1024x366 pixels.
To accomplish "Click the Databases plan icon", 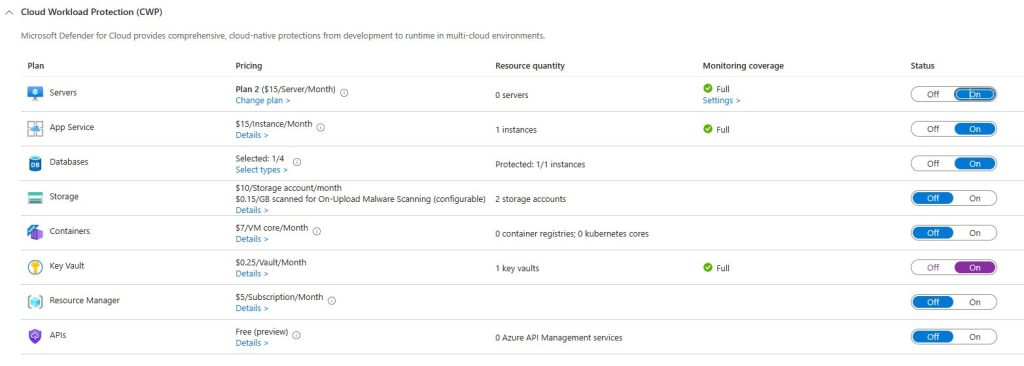I will click(35, 163).
